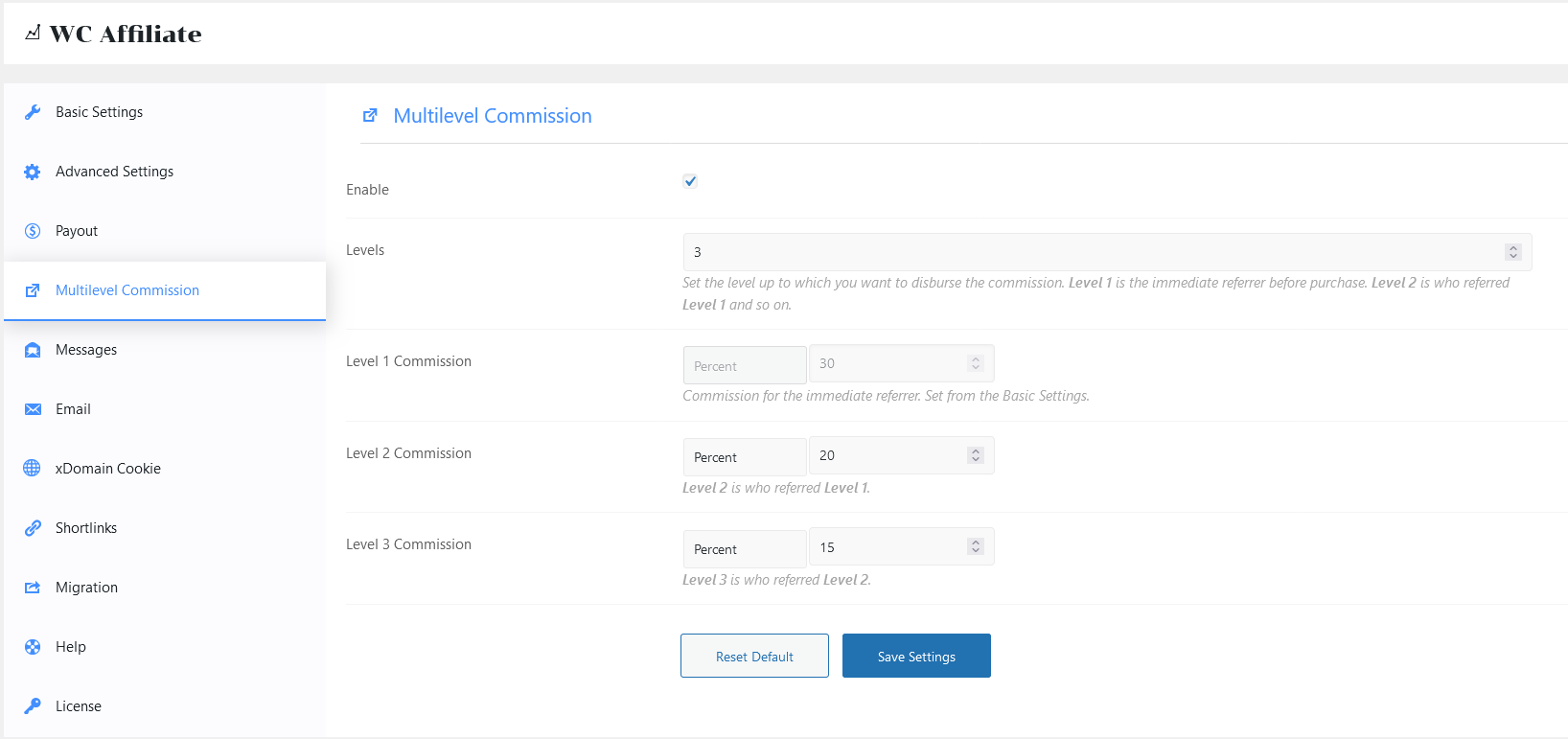The image size is (1568, 739).
Task: Click the Level 1 Commission value stepper
Action: [976, 363]
